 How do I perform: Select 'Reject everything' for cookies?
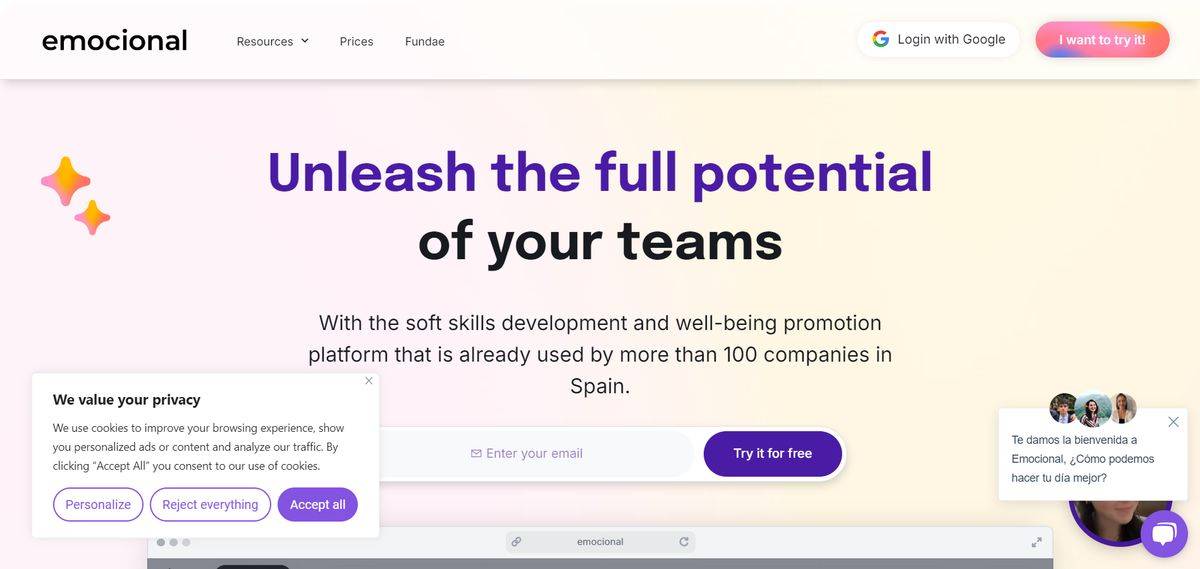point(210,505)
